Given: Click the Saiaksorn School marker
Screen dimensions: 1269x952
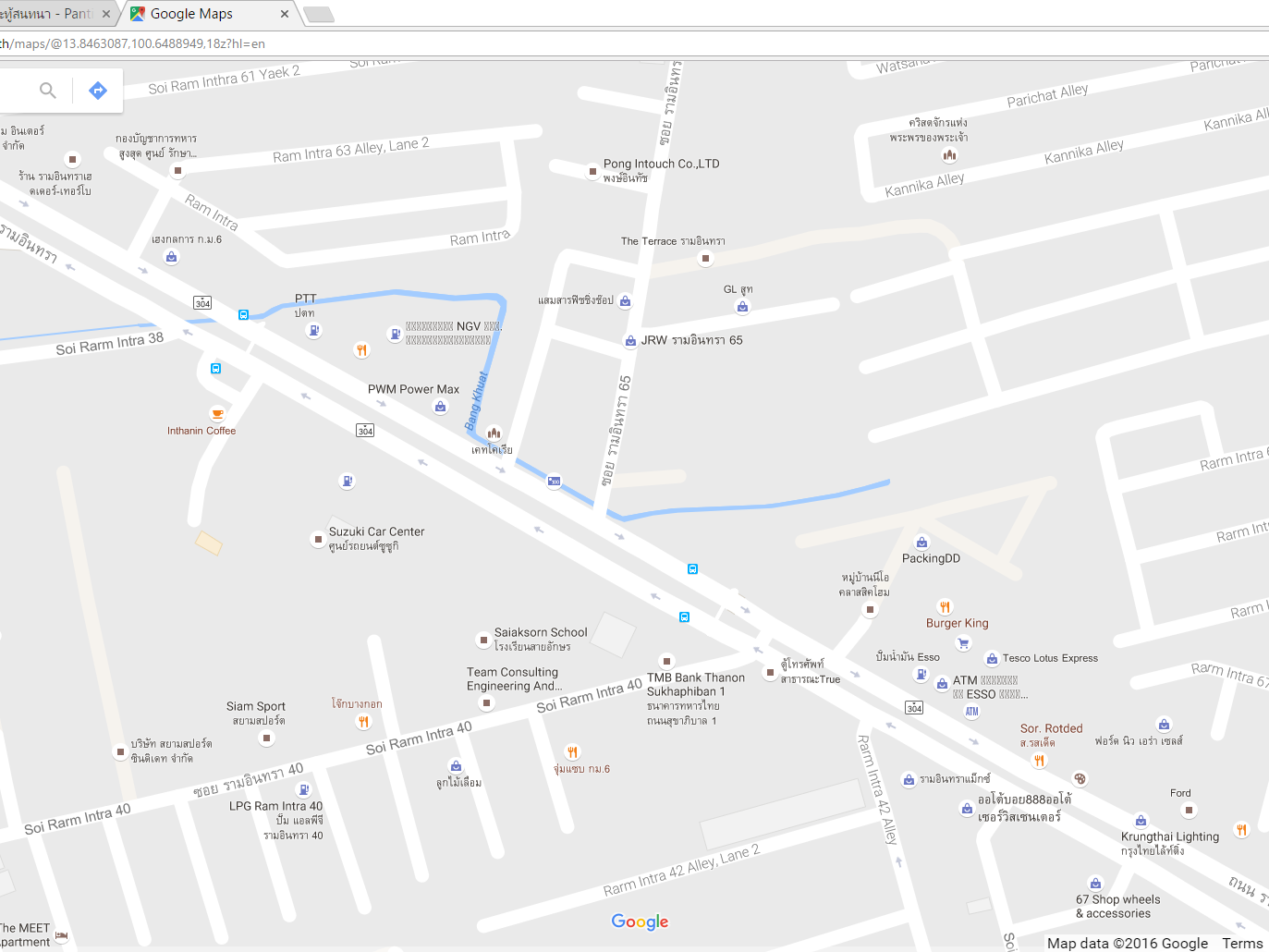Looking at the screenshot, I should click(482, 640).
